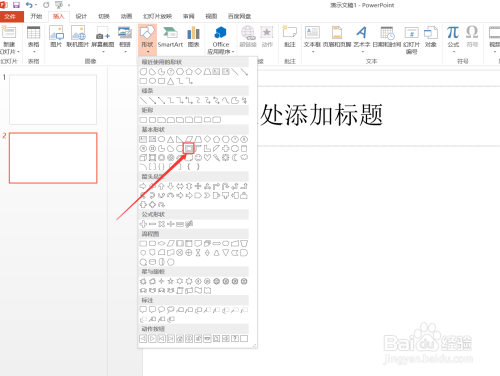Switch to the 切换 (Transitions) tab
Screen dimensions: 500x376
click(104, 16)
